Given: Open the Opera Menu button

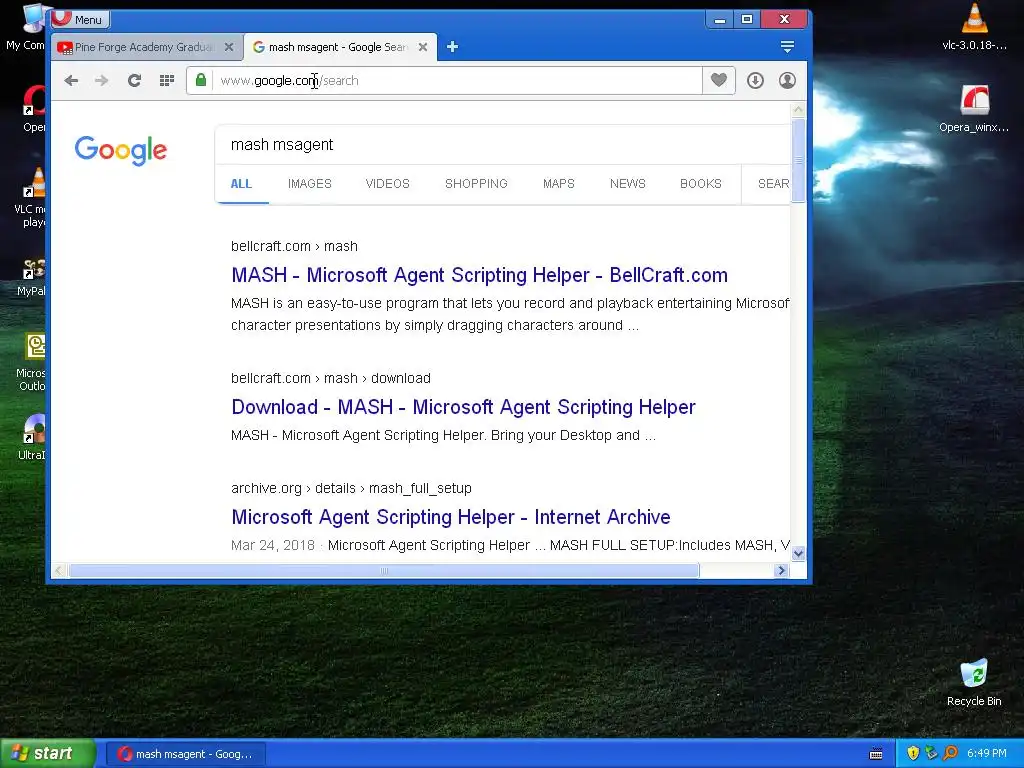Looking at the screenshot, I should [80, 19].
